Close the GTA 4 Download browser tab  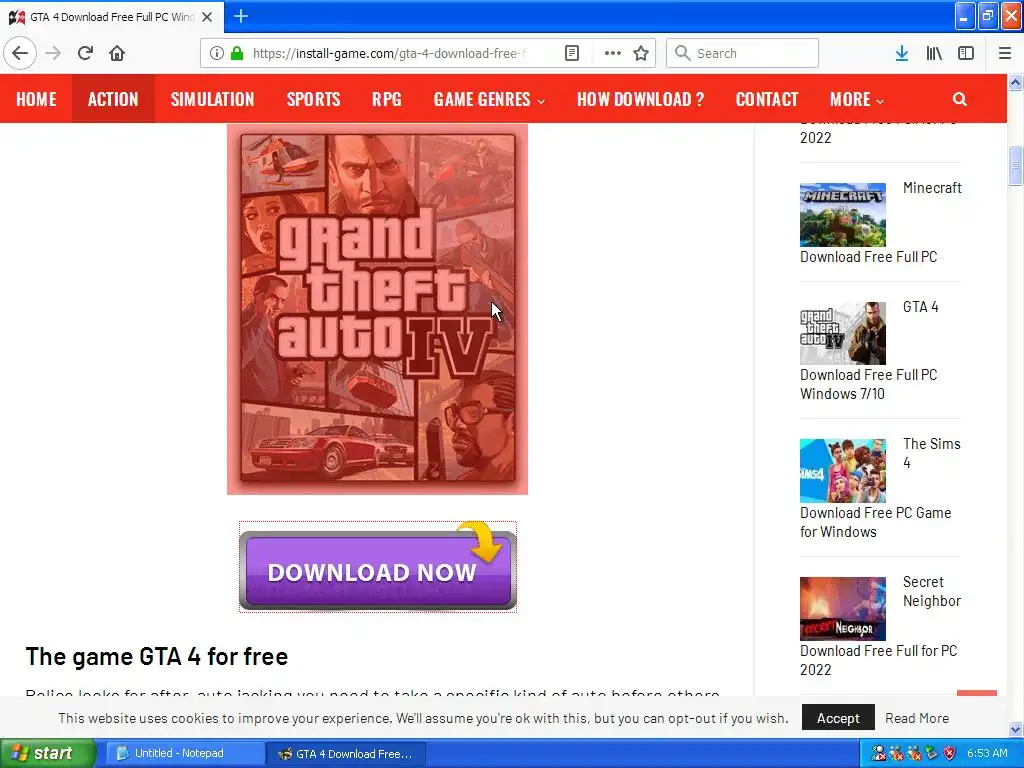click(x=207, y=17)
